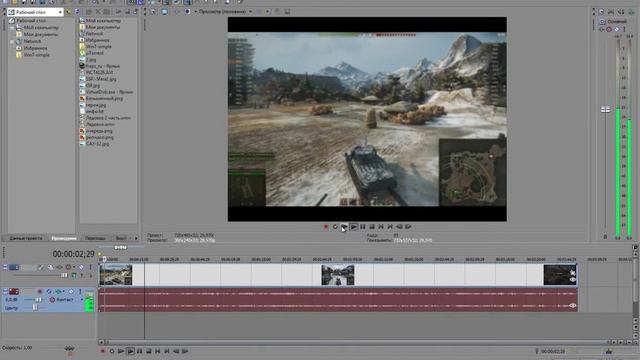Expand the Мой компьютер tree node
This screenshot has width=640, height=360.
point(12,28)
